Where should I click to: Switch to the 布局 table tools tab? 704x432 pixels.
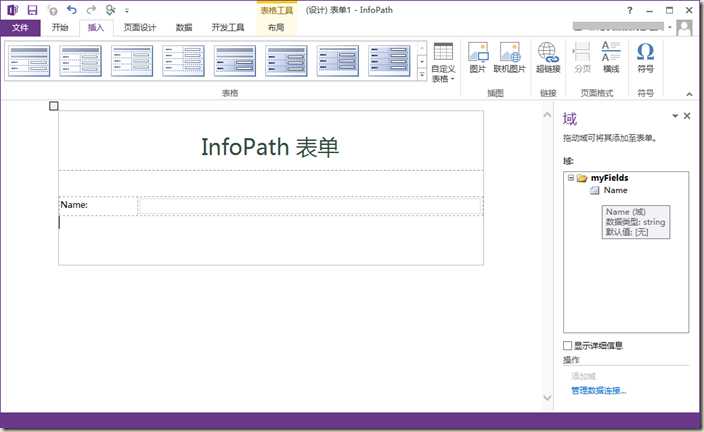(x=276, y=28)
